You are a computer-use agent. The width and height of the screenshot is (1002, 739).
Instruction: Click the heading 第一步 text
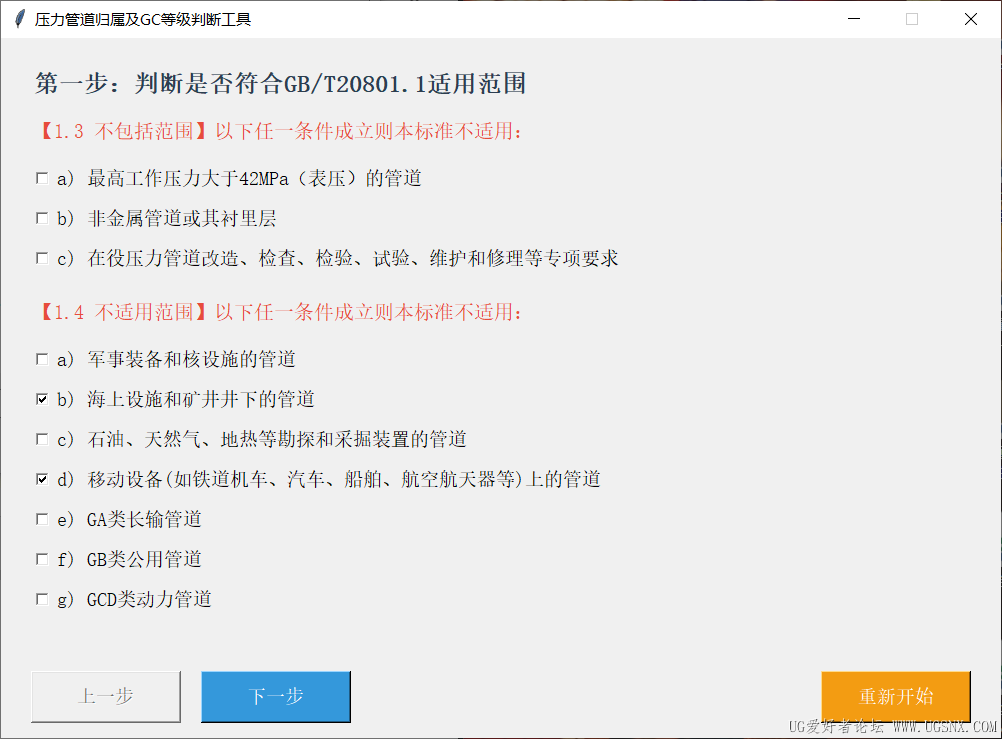coord(280,84)
